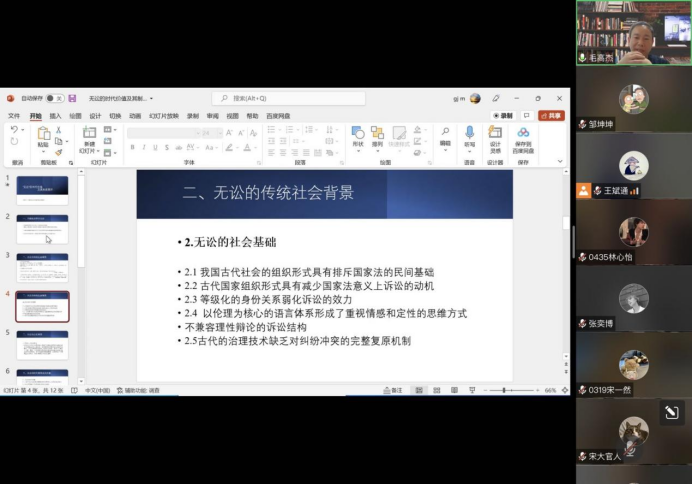Image resolution: width=693 pixels, height=484 pixels.
Task: Click the Dictate microphone icon
Action: 469,133
